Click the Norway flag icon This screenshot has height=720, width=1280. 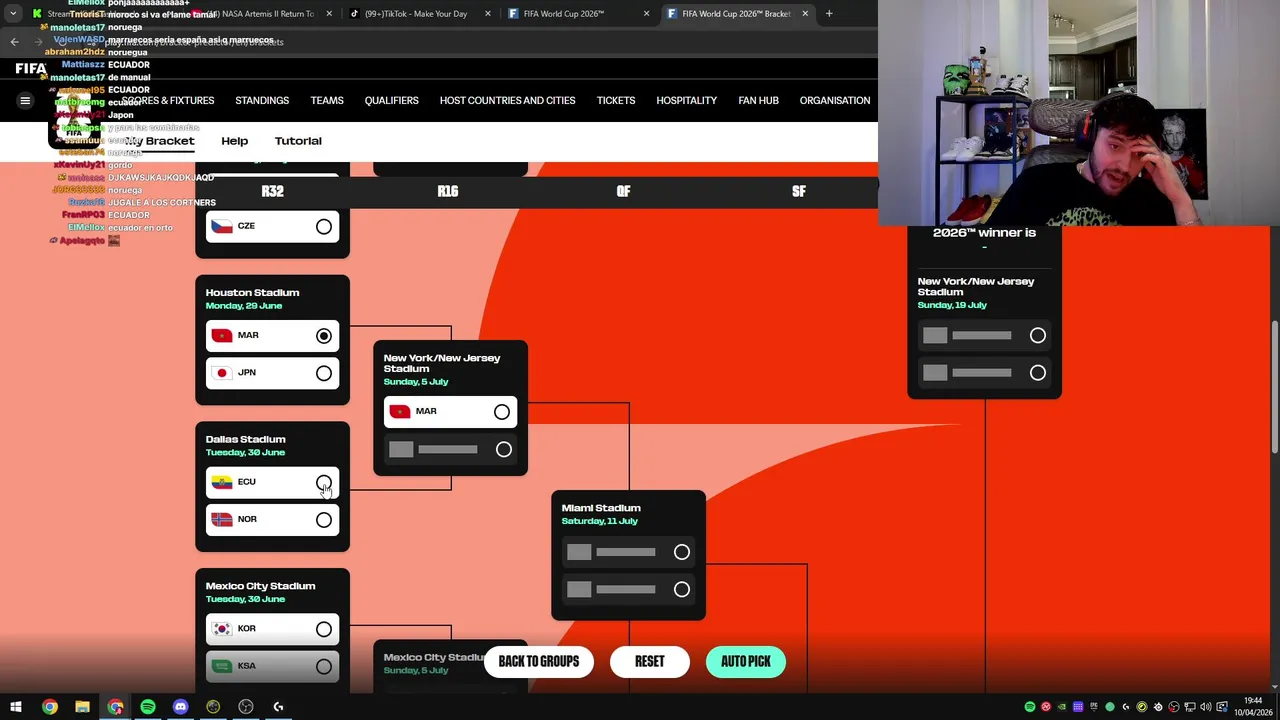coord(221,519)
